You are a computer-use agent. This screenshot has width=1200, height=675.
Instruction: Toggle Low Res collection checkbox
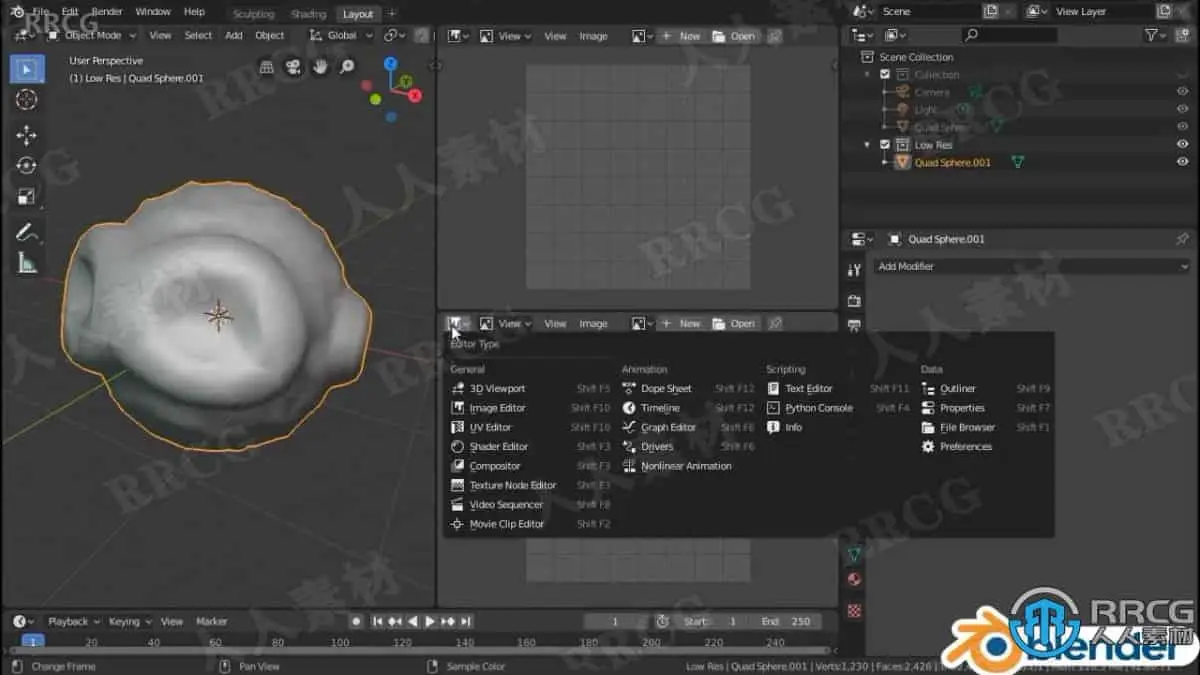pyautogui.click(x=885, y=144)
